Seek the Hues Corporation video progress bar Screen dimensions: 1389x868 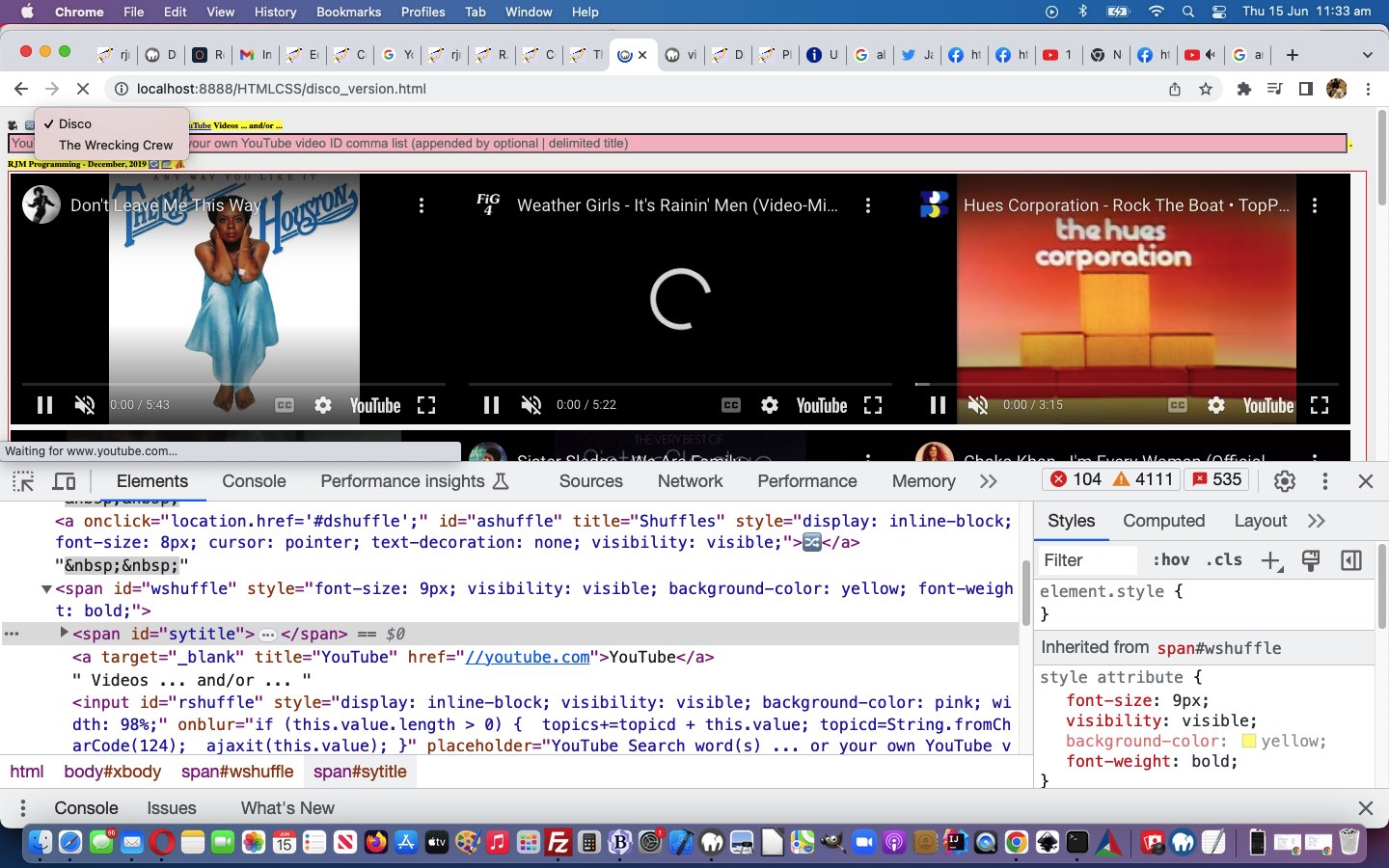tap(1127, 384)
